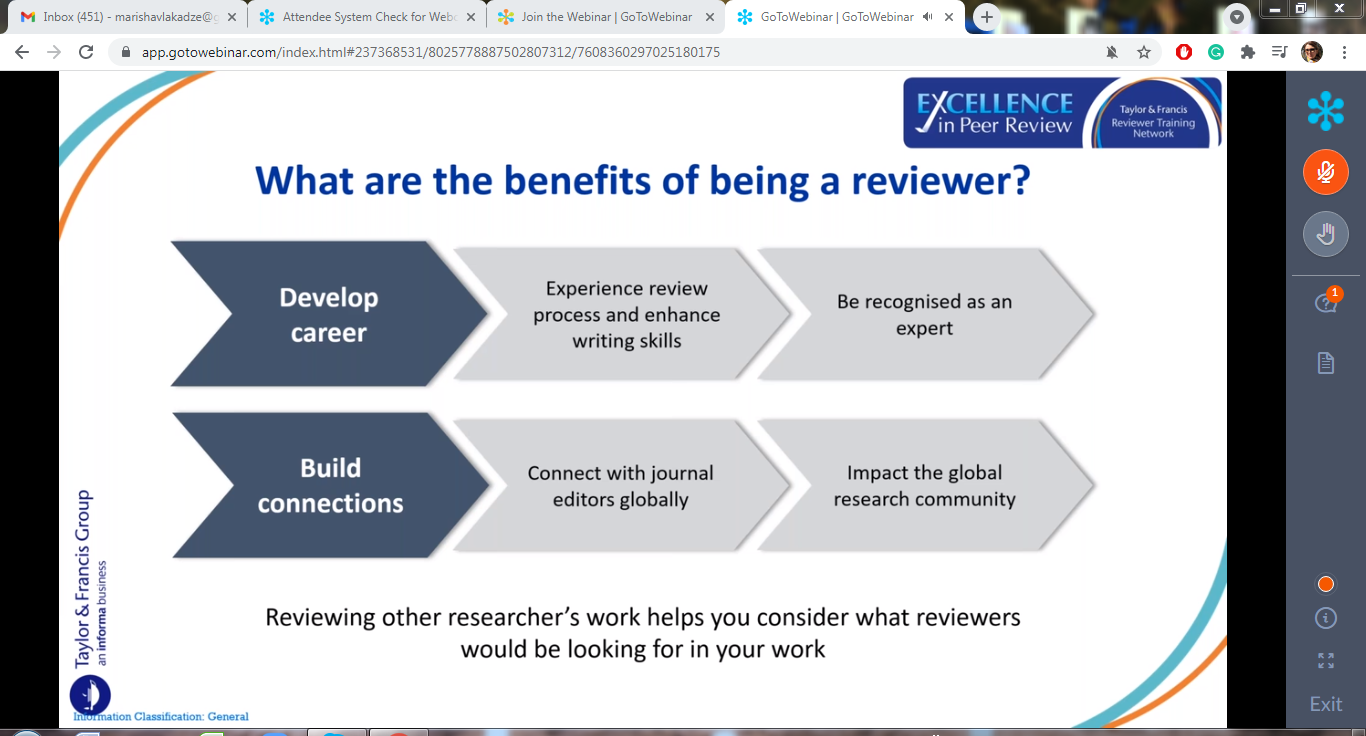The height and width of the screenshot is (736, 1366).
Task: Switch to Join the Webinar tab
Action: coord(605,17)
